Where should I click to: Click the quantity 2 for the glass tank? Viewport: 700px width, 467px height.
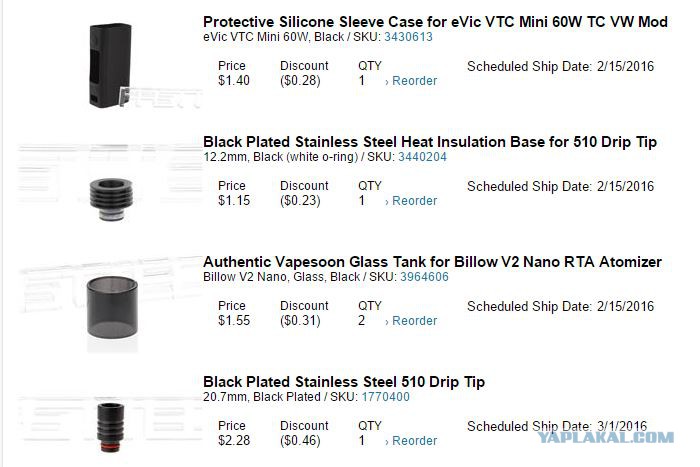tap(362, 321)
